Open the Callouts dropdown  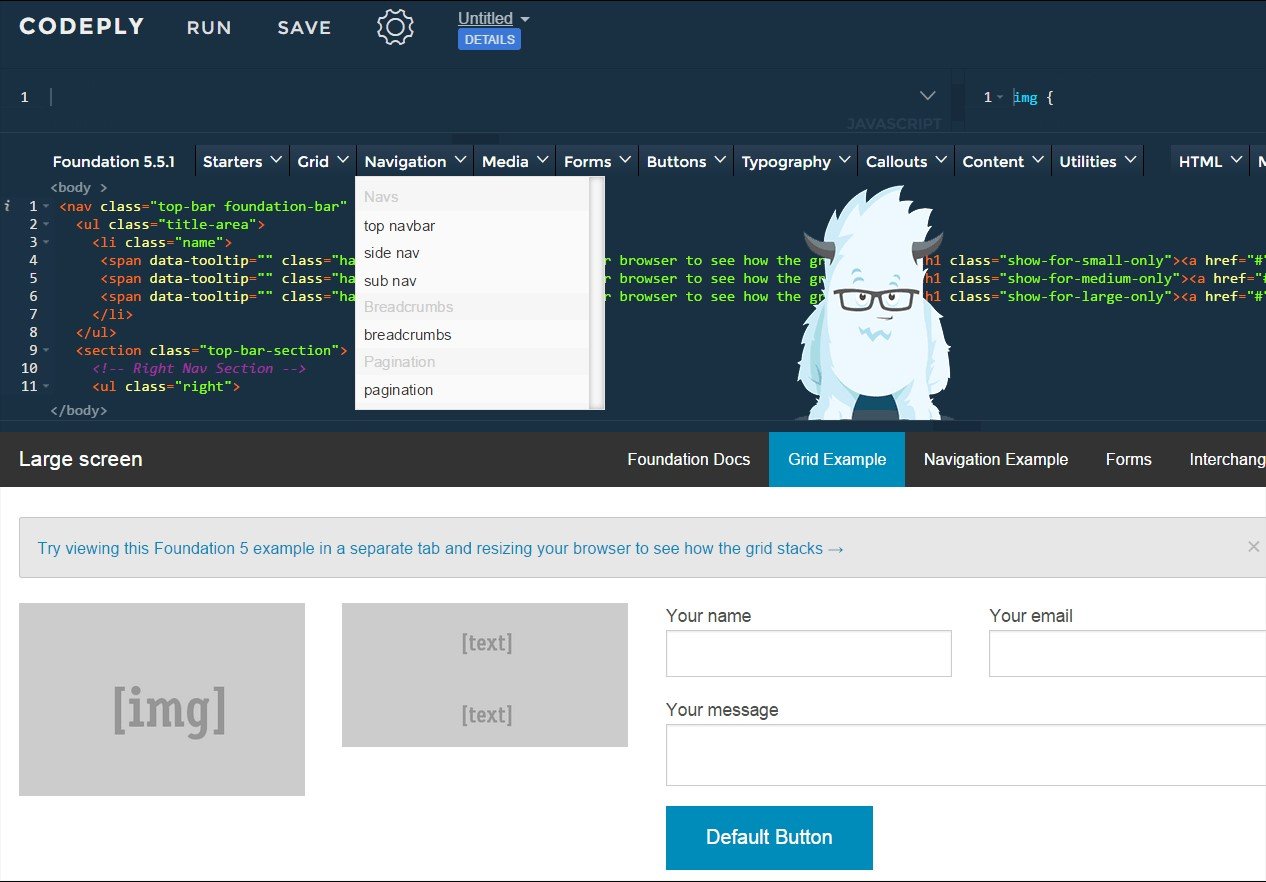pos(906,161)
